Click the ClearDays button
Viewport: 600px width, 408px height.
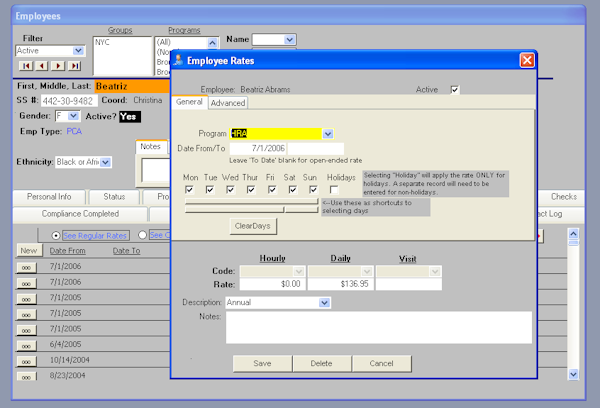(253, 226)
